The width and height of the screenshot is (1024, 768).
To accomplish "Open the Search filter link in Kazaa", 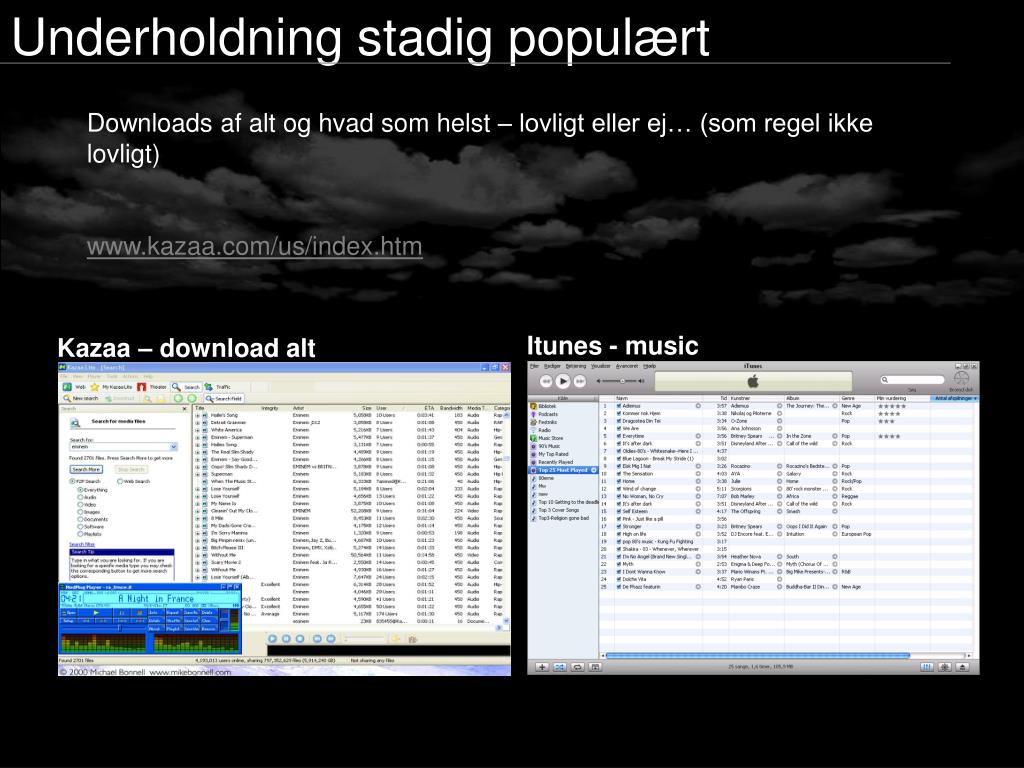I will 82,544.
